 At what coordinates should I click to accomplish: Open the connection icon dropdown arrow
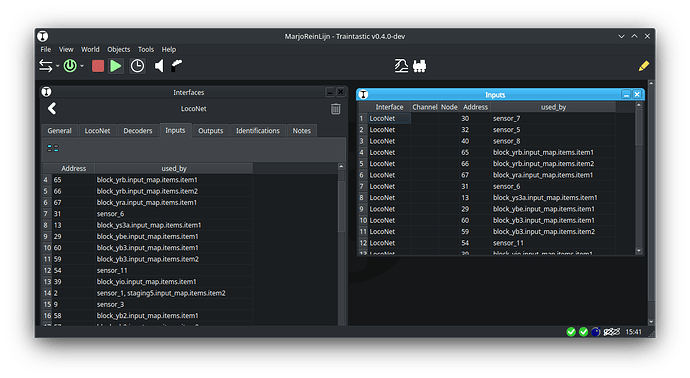coord(58,66)
